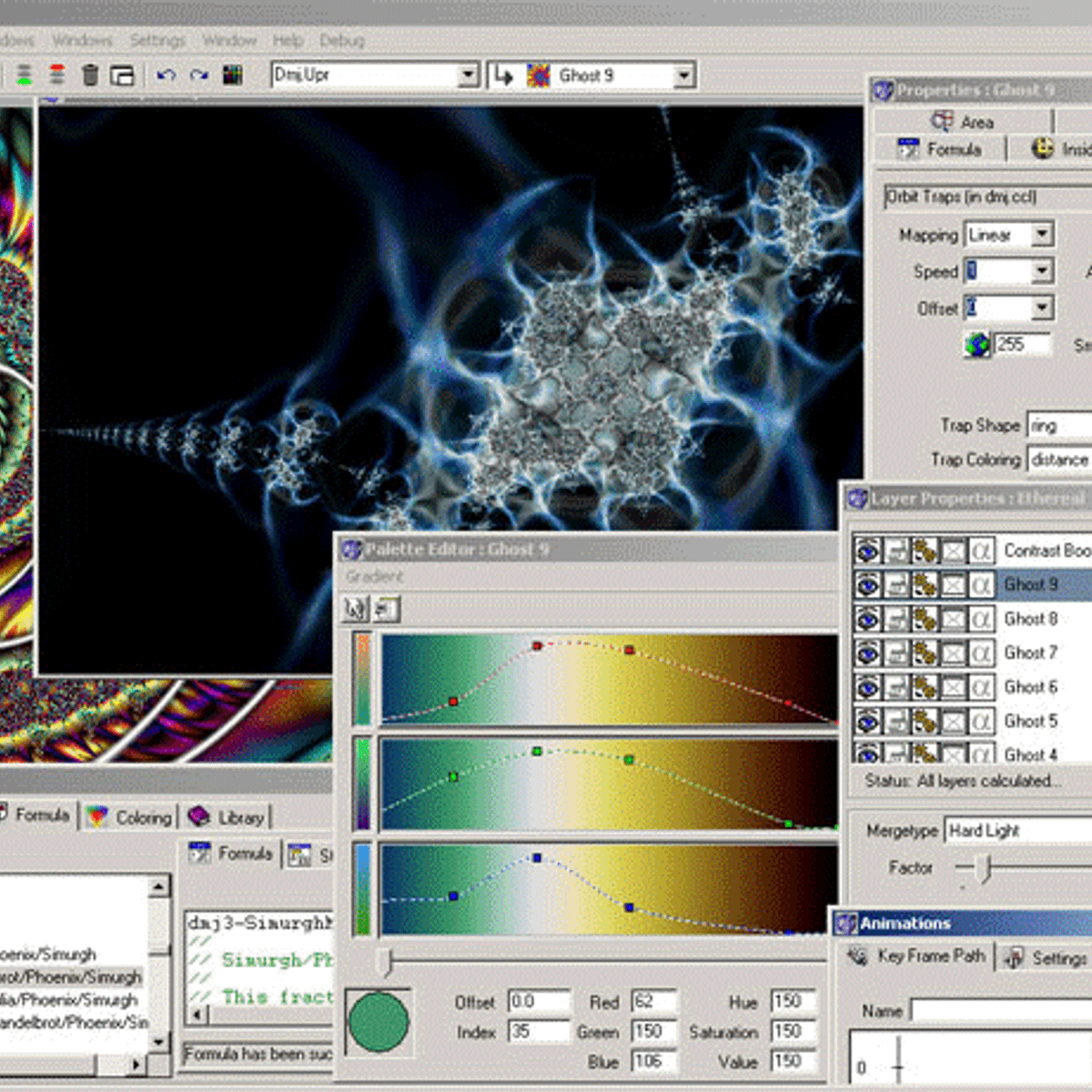Toggle visibility of the Contrast Boost layer

(870, 550)
